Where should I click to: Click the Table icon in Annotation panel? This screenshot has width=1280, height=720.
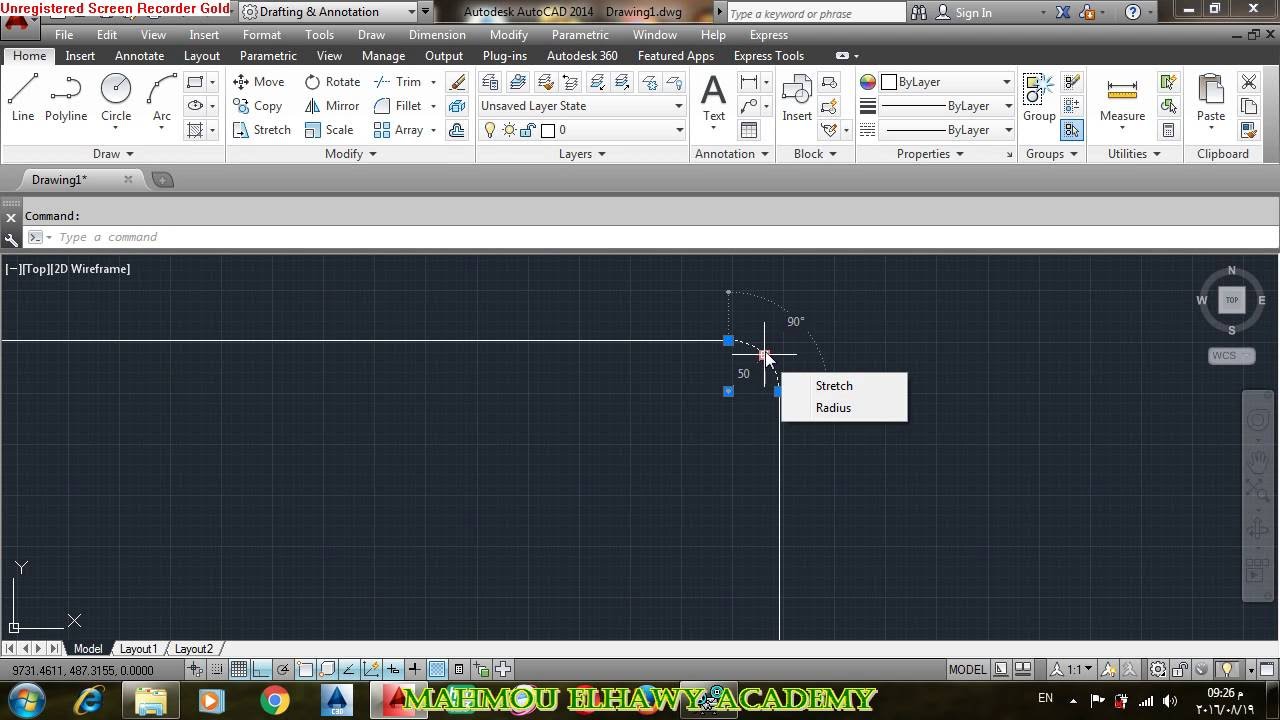(749, 130)
